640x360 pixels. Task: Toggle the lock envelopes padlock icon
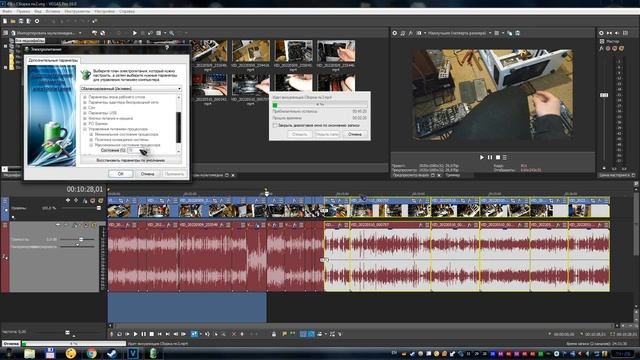[x=274, y=334]
